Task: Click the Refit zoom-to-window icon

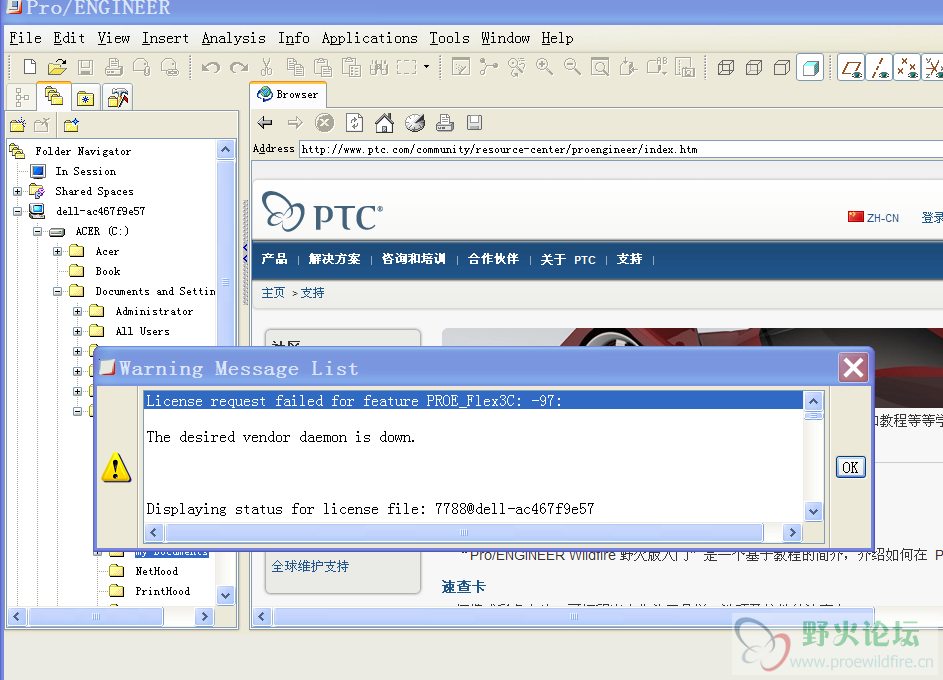Action: click(x=600, y=67)
